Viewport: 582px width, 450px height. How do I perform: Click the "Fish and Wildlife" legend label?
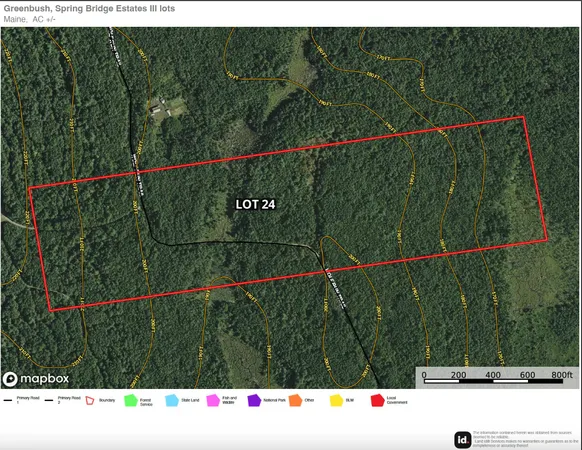[229, 400]
